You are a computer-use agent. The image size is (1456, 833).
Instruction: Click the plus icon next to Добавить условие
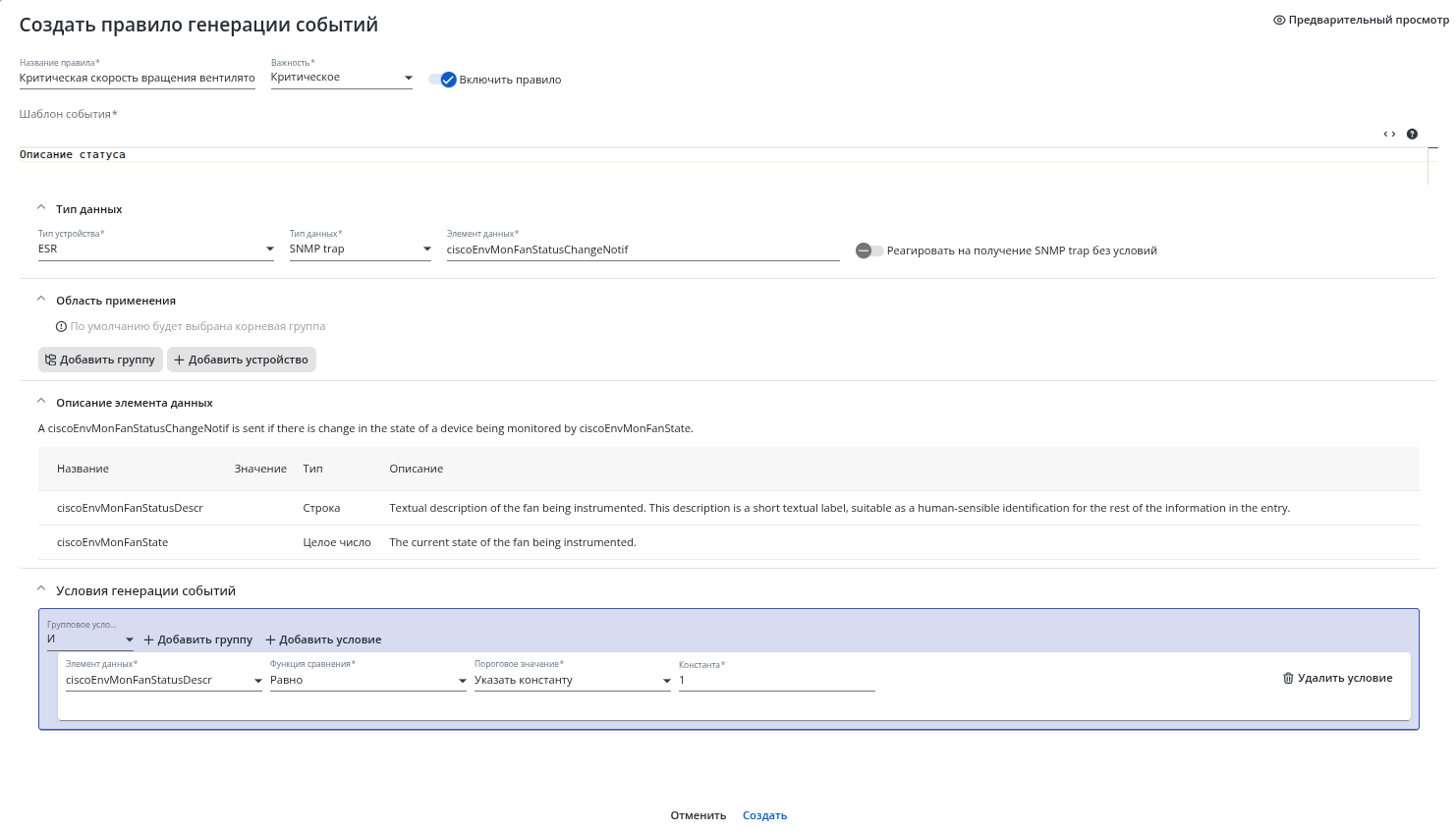tap(270, 639)
